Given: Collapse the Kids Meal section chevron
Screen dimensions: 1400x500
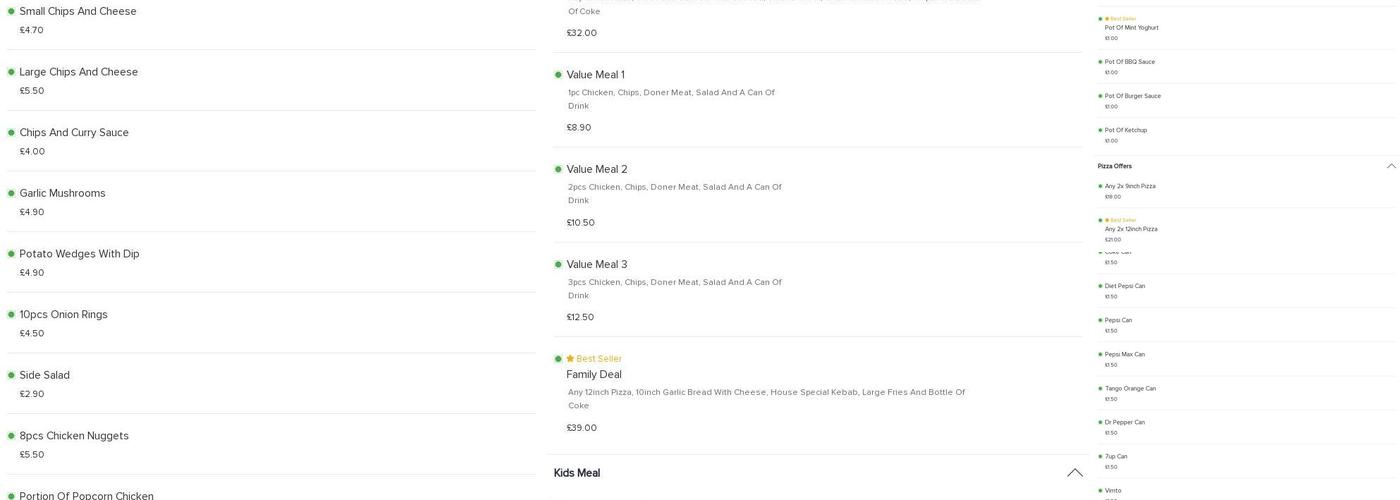Looking at the screenshot, I should click(1074, 473).
